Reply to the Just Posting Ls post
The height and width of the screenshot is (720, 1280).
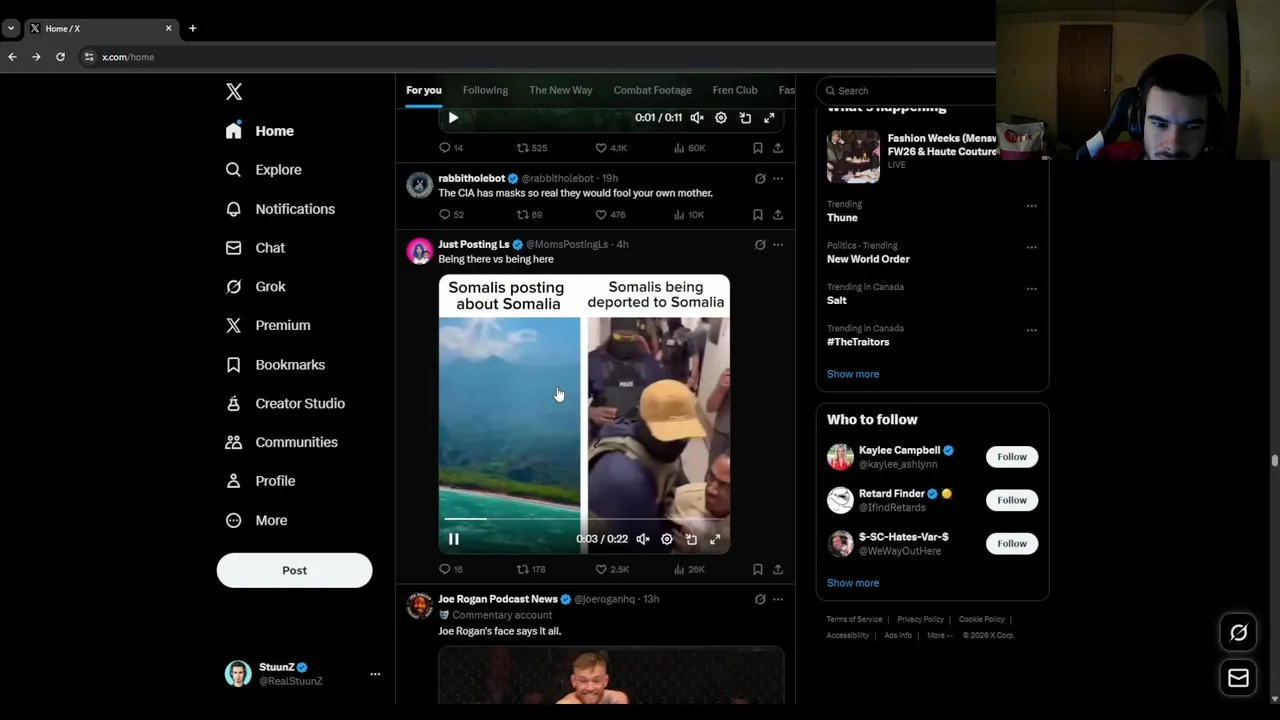point(451,569)
